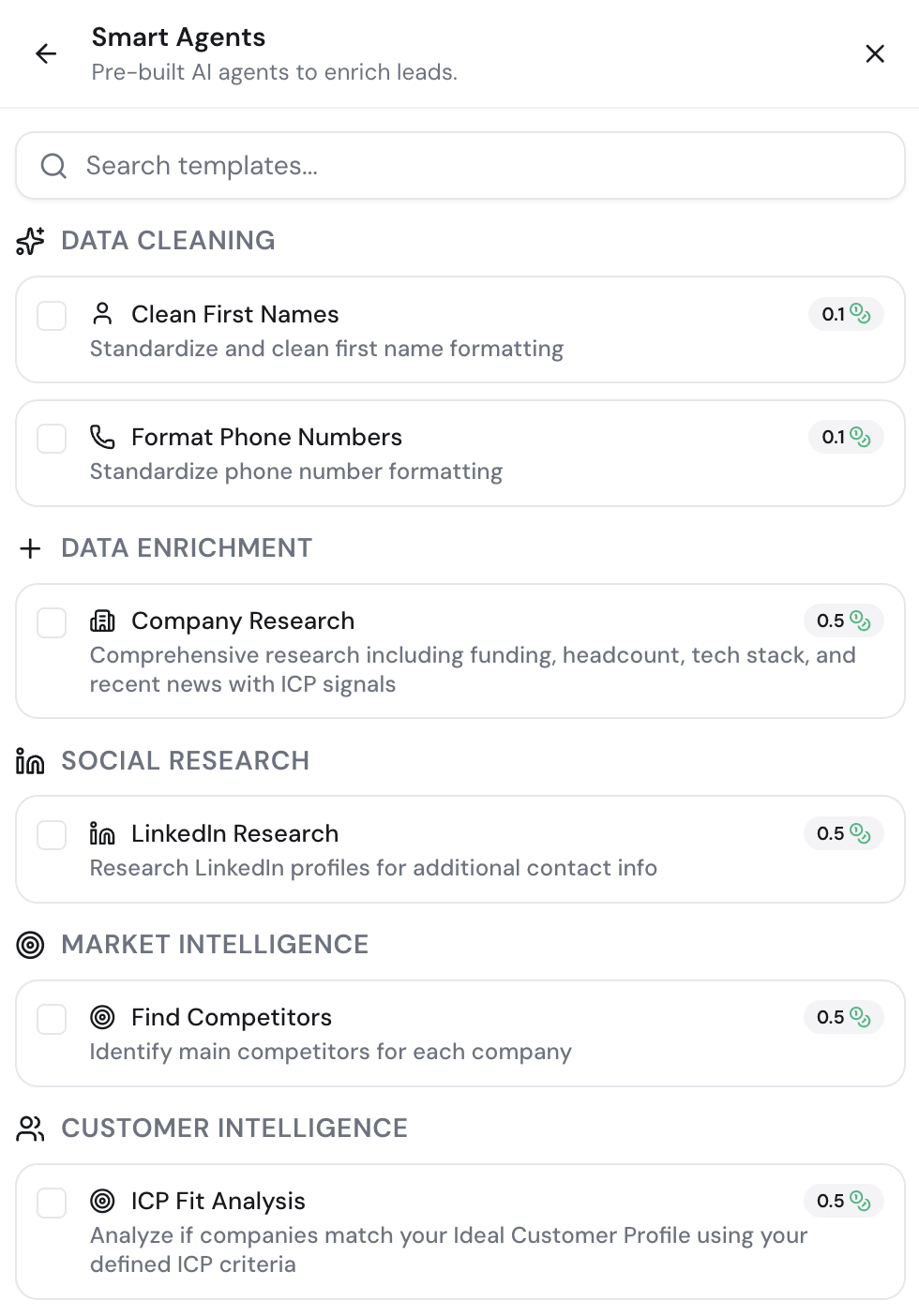Click the LinkedIn icon beside LinkedIn Research
The width and height of the screenshot is (919, 1316).
click(x=102, y=833)
